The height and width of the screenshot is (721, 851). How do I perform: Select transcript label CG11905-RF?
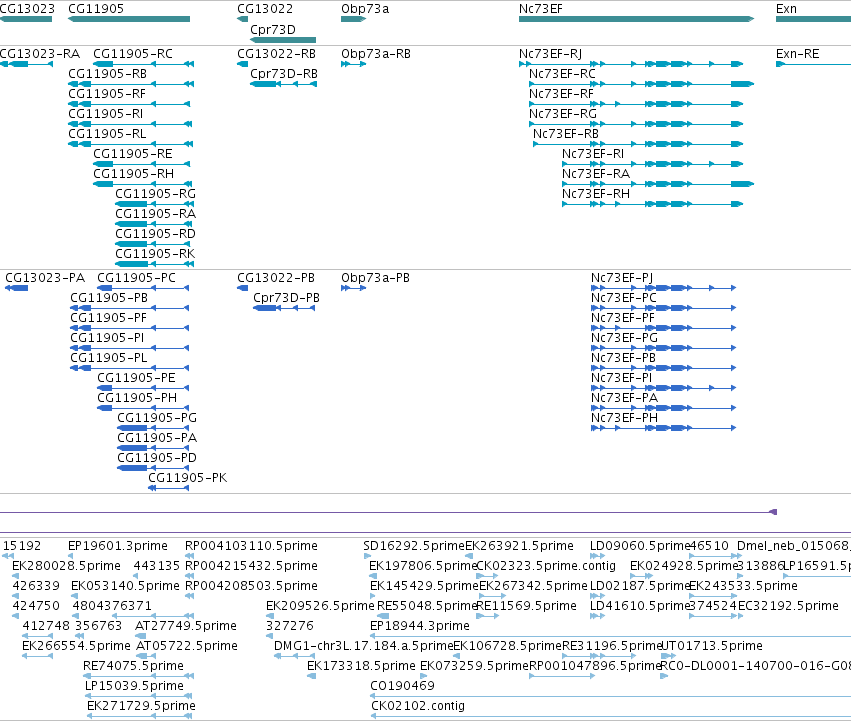tap(107, 94)
